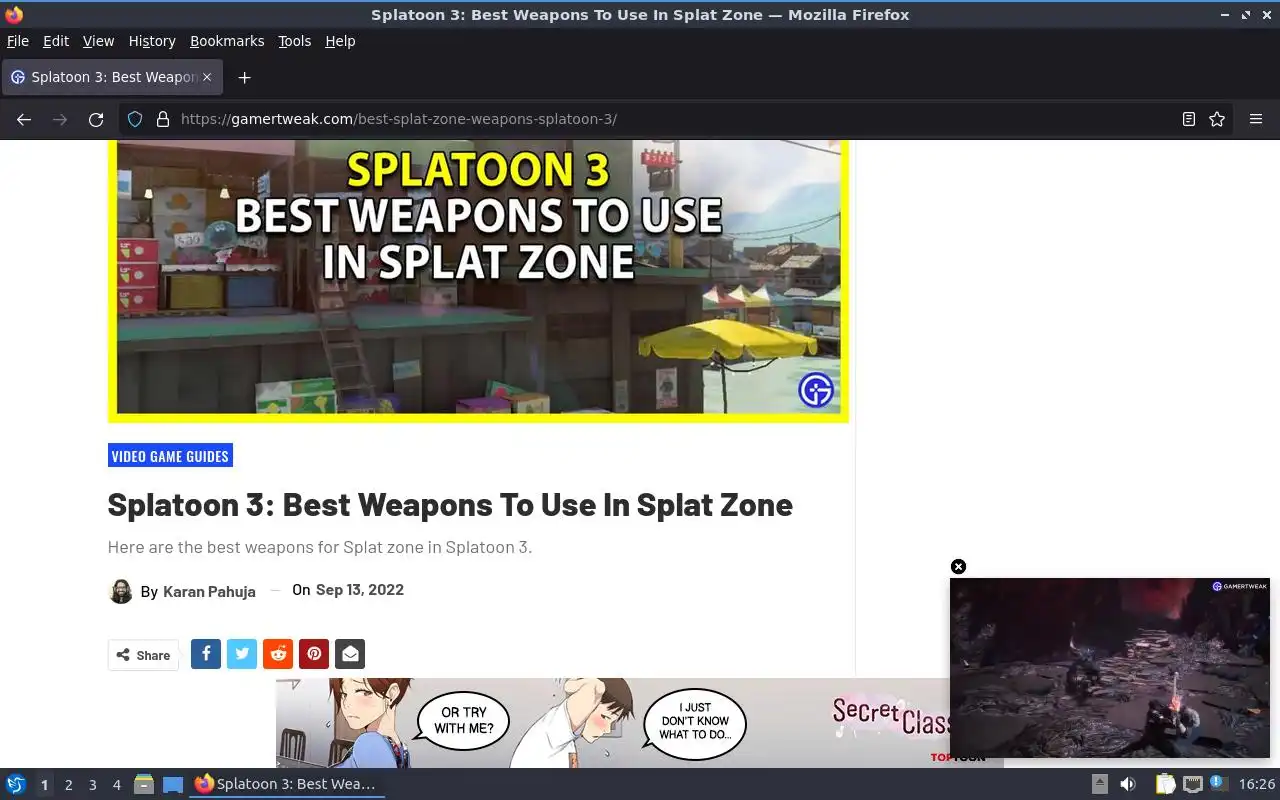Image resolution: width=1280 pixels, height=800 pixels.
Task: Bookmark this page with star icon
Action: [1217, 119]
